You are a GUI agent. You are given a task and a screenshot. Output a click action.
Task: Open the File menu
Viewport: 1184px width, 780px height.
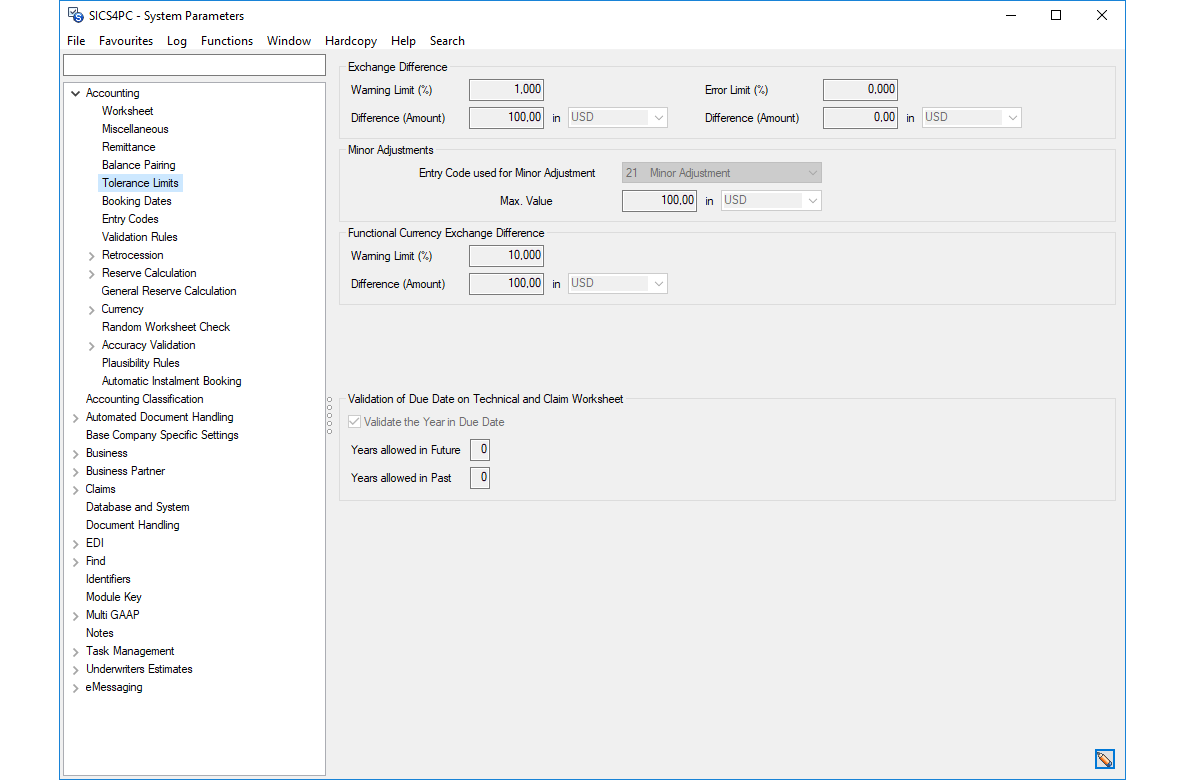point(75,41)
